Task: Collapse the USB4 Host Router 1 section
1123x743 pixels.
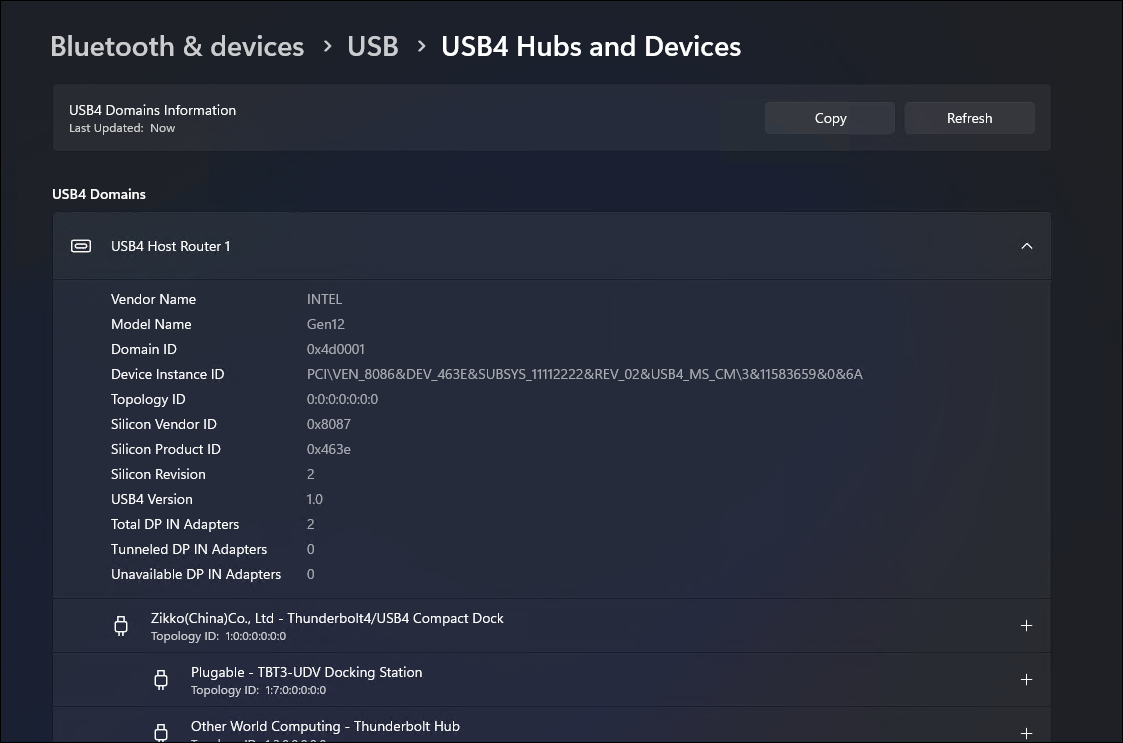Action: point(1026,246)
